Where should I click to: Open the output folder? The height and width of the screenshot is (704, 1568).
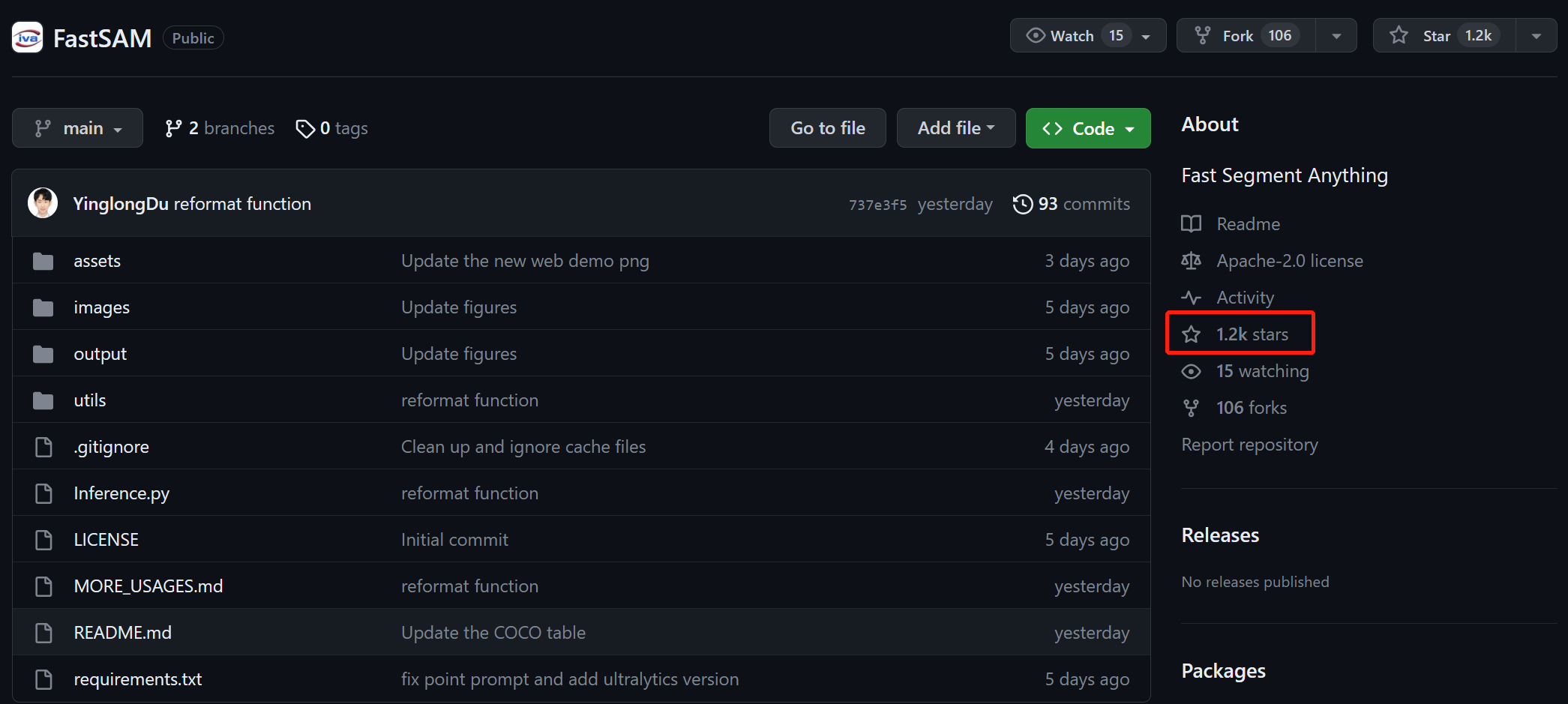tap(100, 354)
